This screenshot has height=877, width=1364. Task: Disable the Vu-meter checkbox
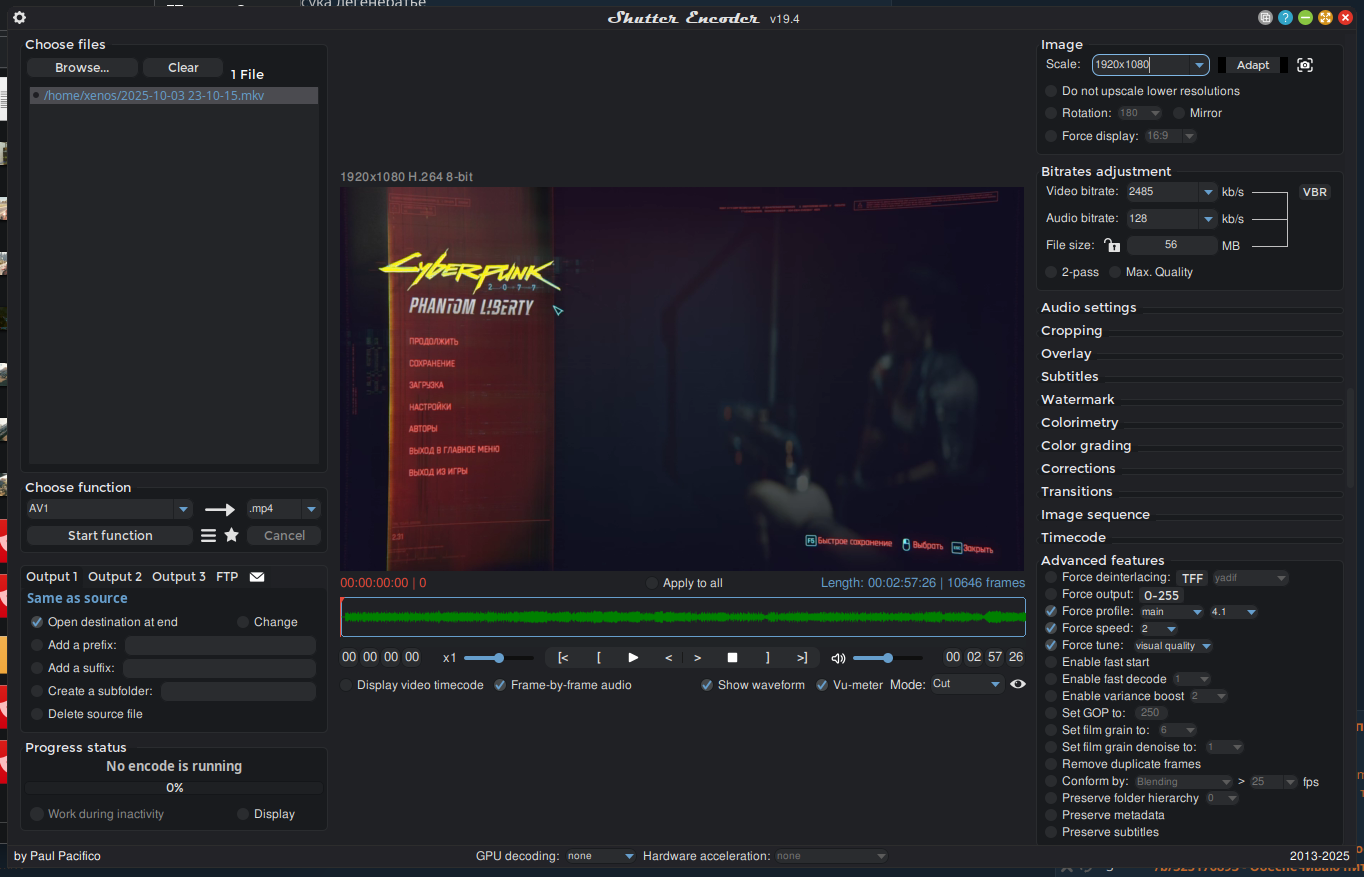[822, 685]
